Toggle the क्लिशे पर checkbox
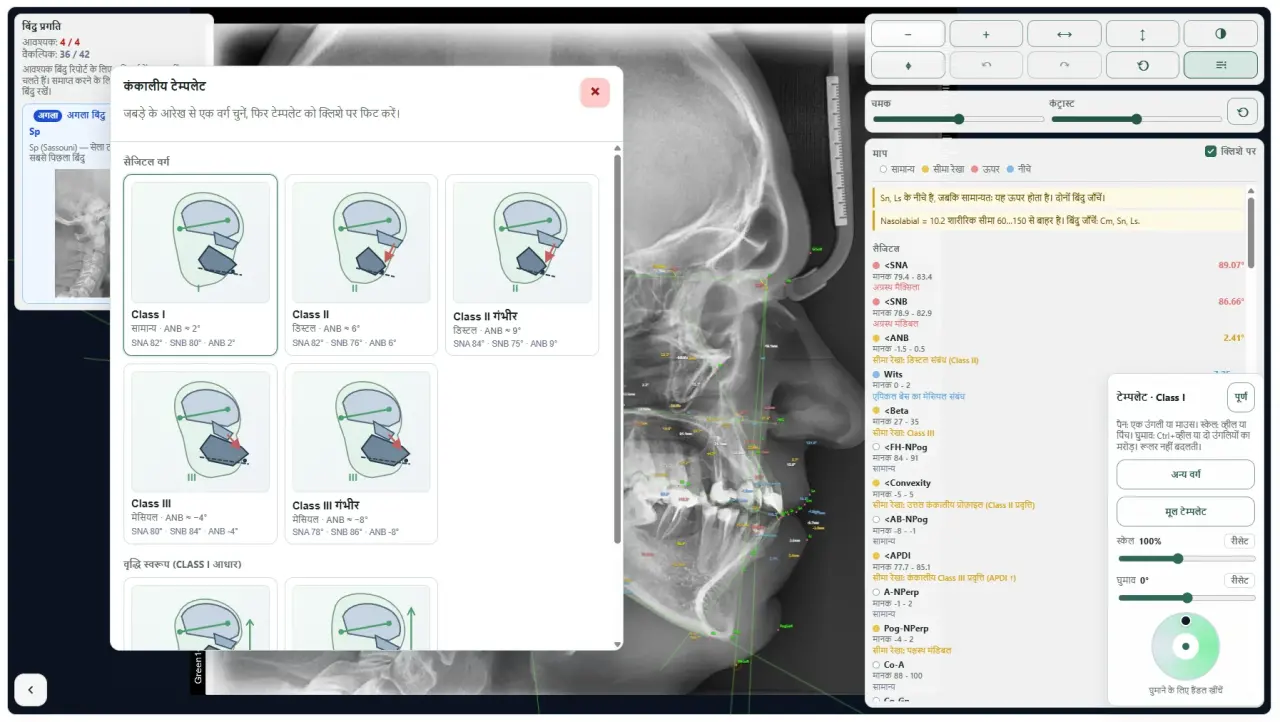Screen dimensions: 1280x722 click(1211, 152)
